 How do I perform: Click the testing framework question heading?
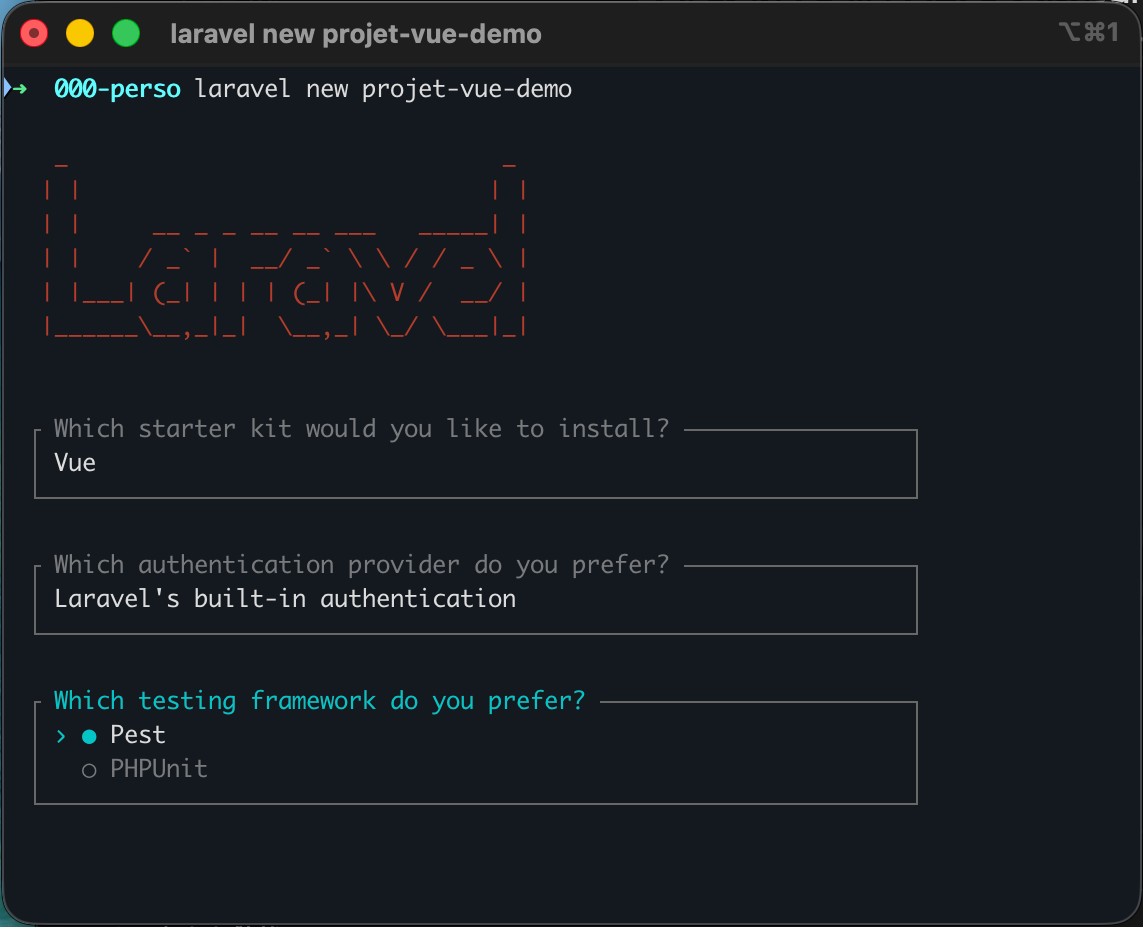(x=319, y=700)
